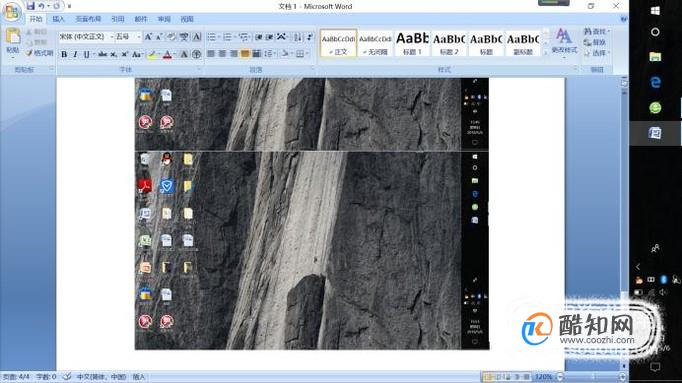Apply yellow text highlight color

click(x=152, y=54)
